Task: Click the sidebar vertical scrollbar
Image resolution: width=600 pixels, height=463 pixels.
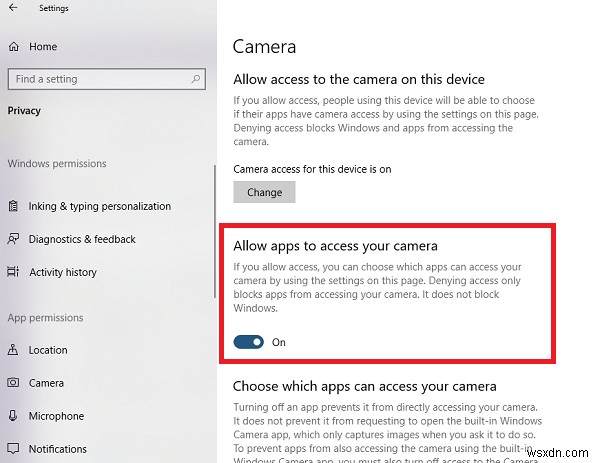Action: point(214,230)
